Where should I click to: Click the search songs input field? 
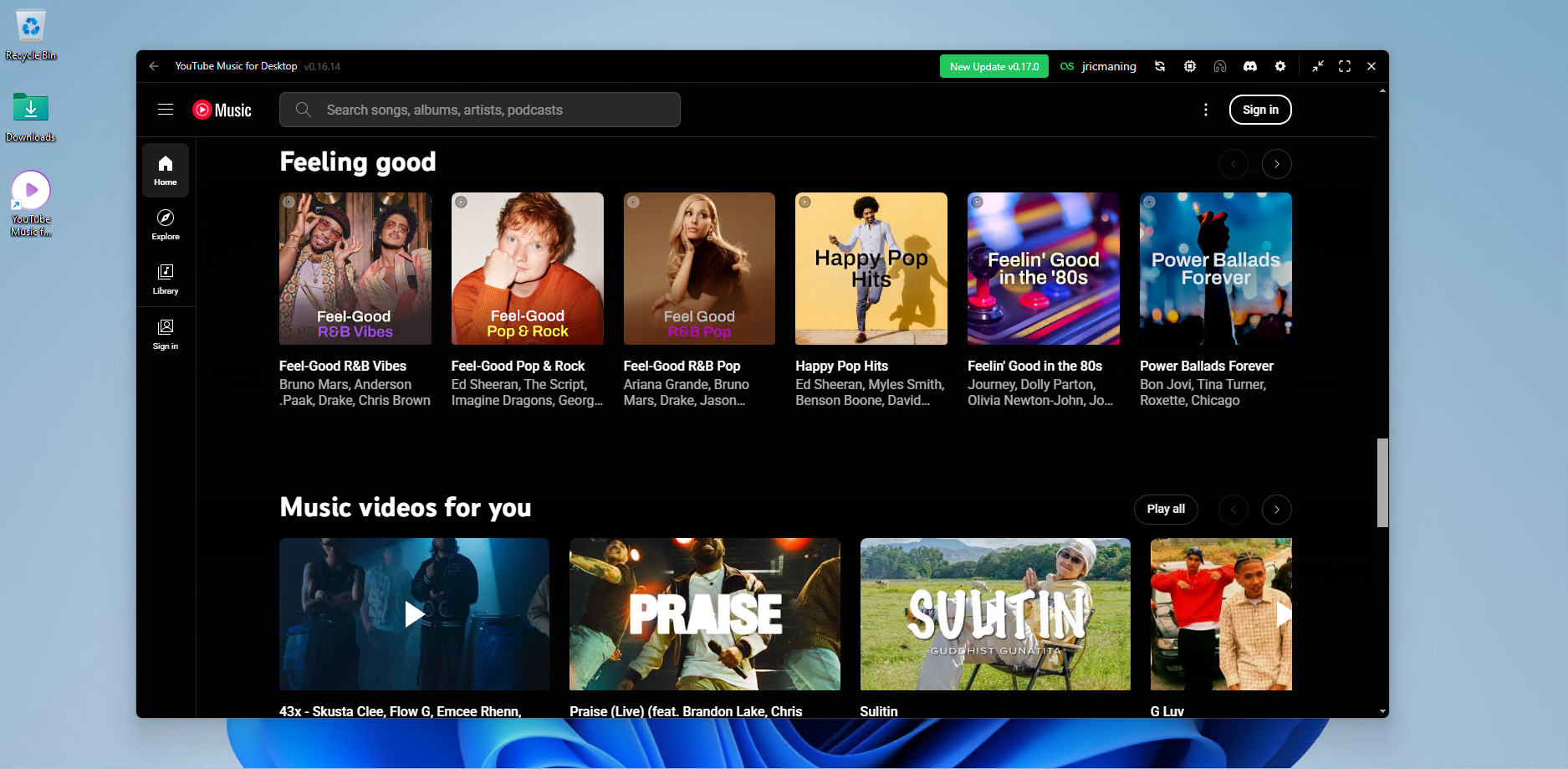coord(493,110)
